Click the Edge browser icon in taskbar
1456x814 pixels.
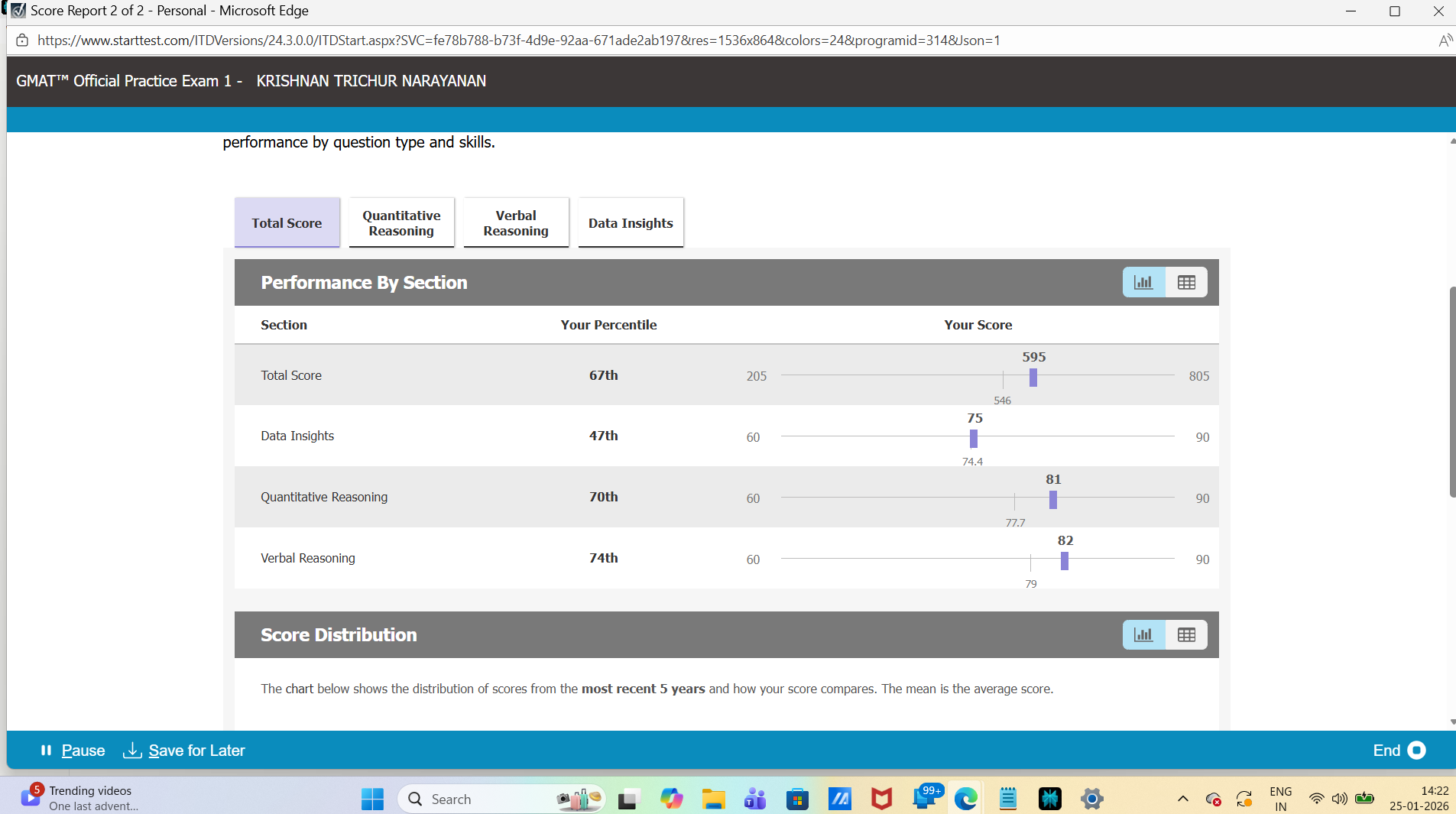[x=965, y=798]
